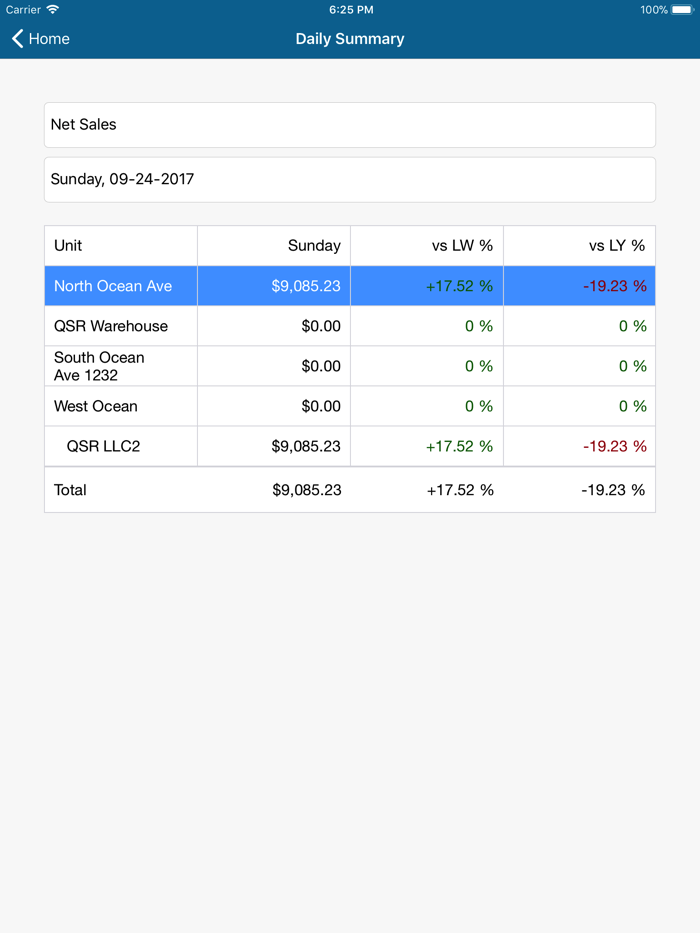
Task: Open the Net Sales metric selector
Action: [x=349, y=124]
